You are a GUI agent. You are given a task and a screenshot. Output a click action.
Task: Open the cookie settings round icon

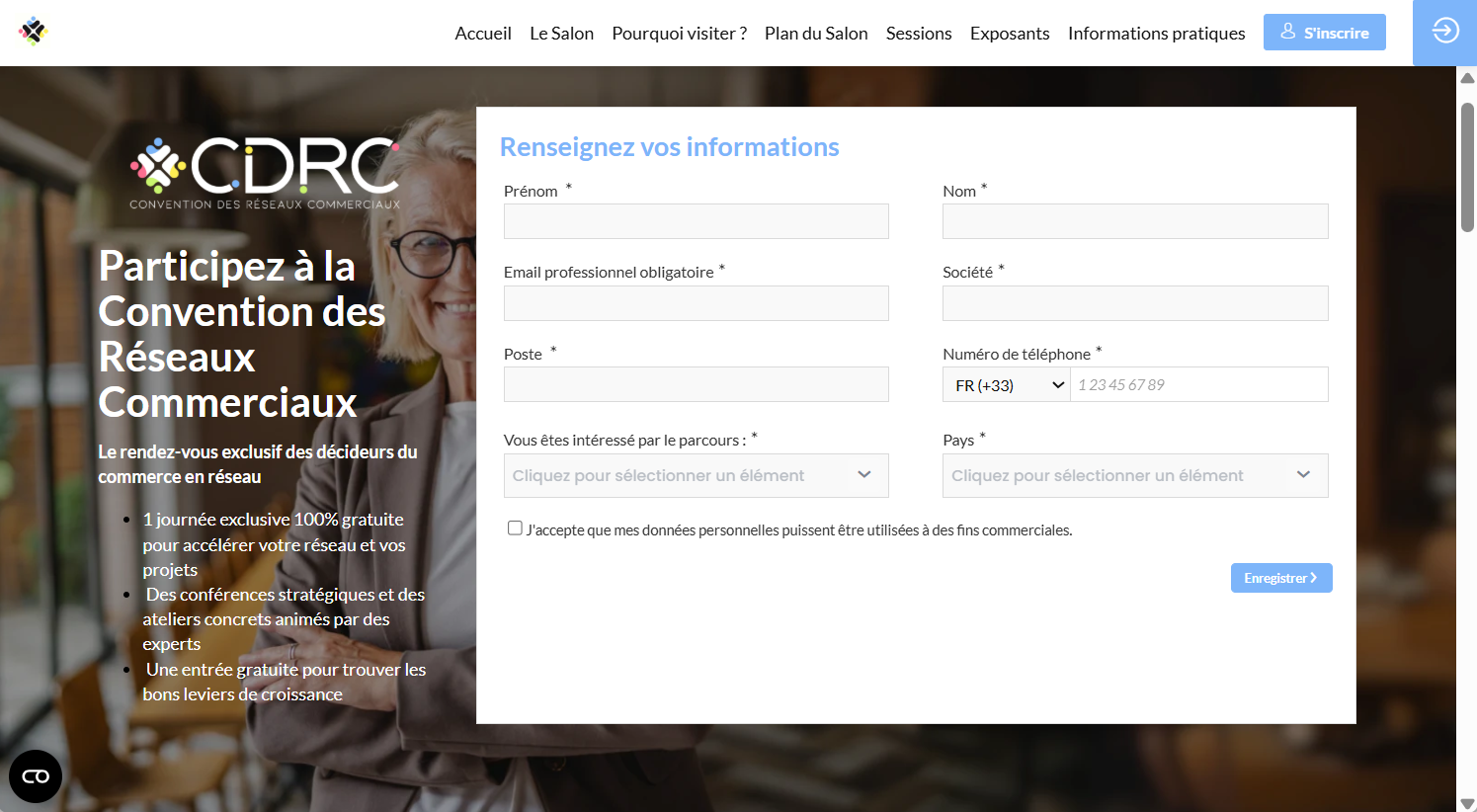coord(36,776)
